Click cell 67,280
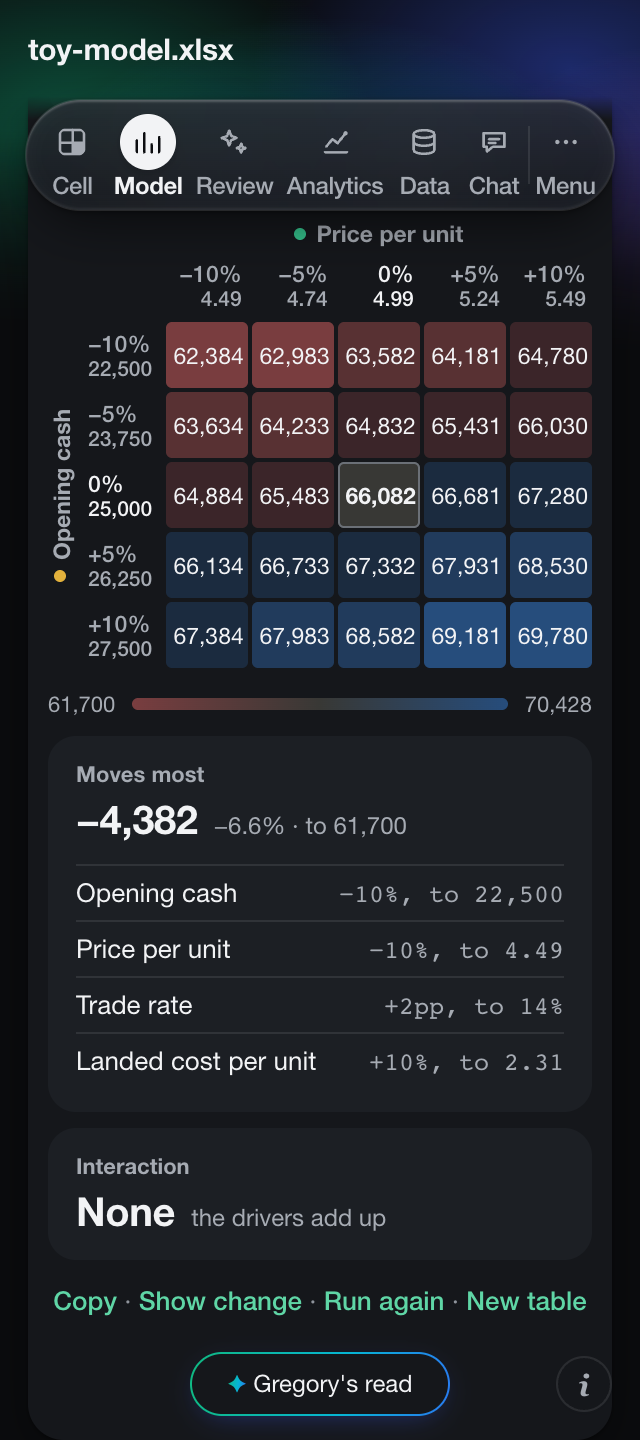Screen dimensions: 640x1440 pyautogui.click(x=552, y=495)
